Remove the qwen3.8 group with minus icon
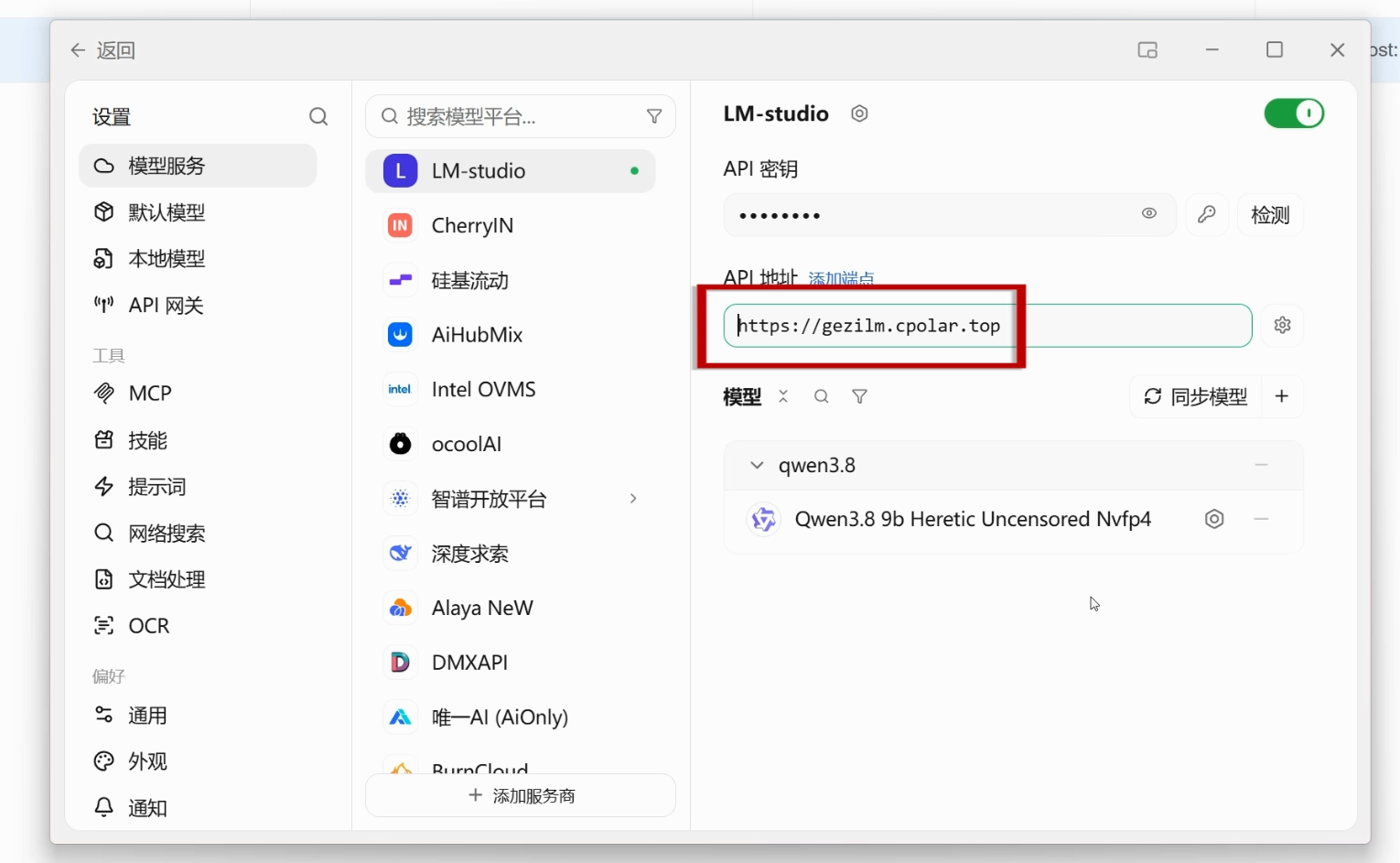1400x863 pixels. 1262,465
